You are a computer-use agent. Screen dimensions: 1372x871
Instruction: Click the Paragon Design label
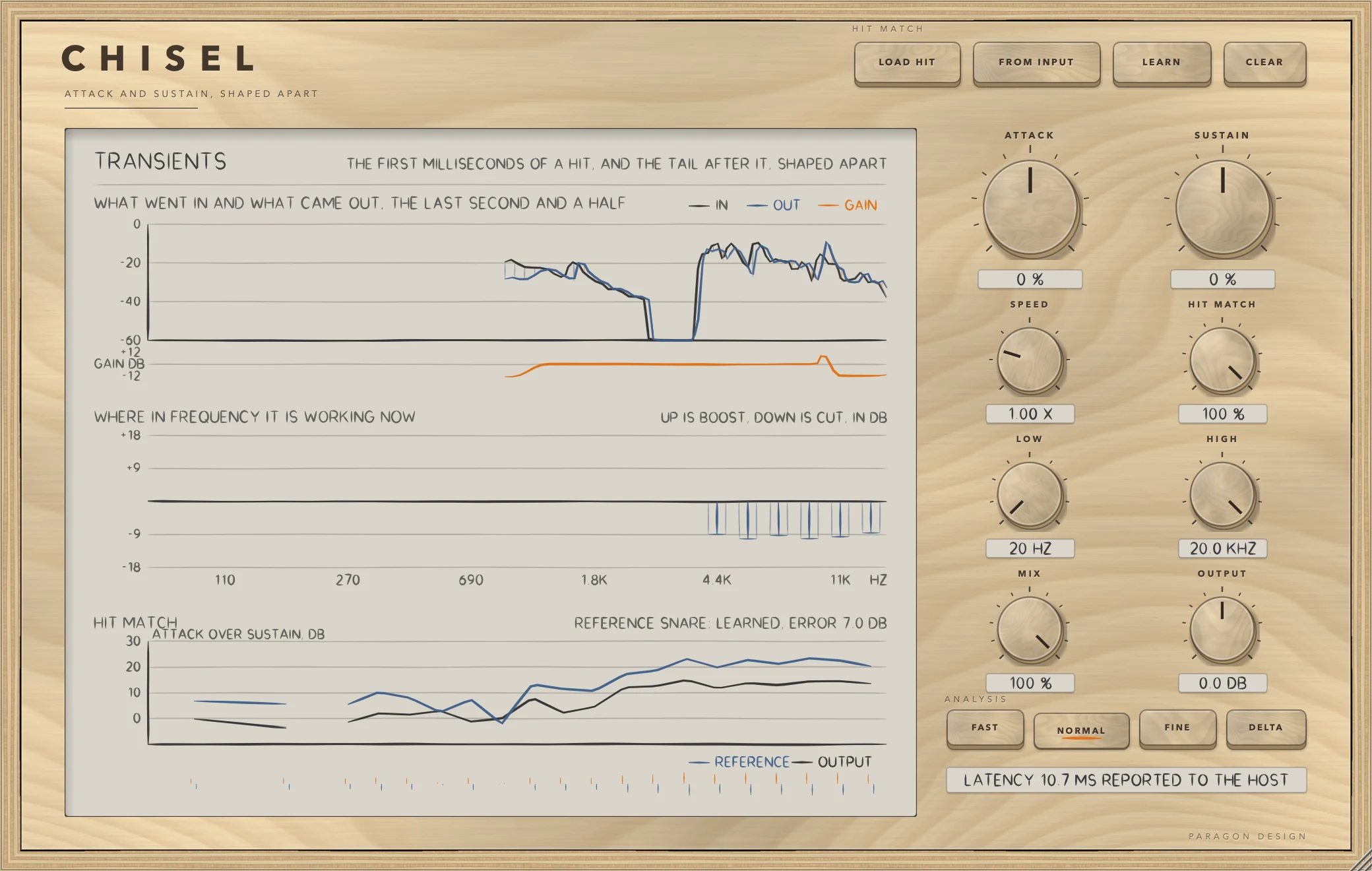(1247, 837)
